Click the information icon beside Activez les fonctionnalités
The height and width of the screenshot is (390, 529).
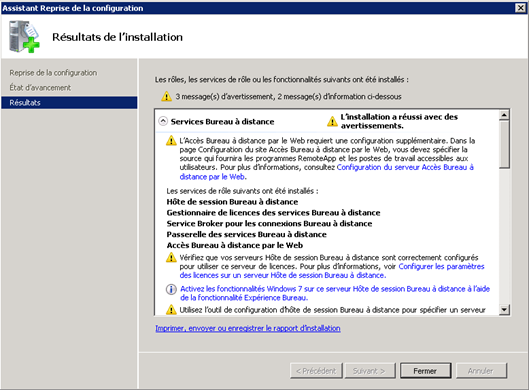point(171,289)
